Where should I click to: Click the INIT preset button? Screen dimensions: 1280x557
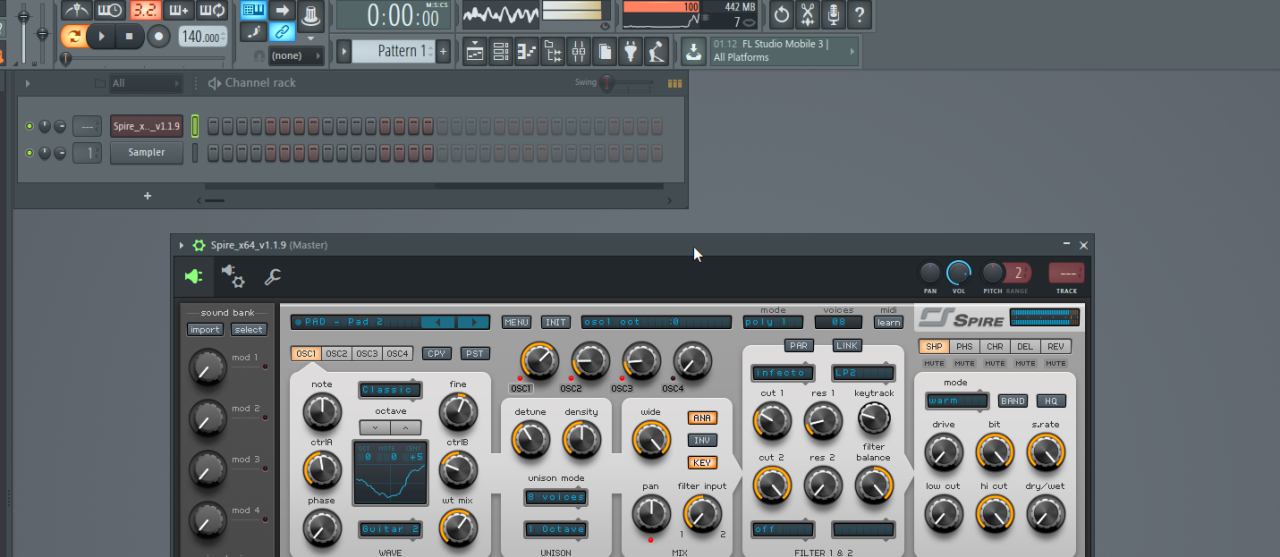point(556,322)
